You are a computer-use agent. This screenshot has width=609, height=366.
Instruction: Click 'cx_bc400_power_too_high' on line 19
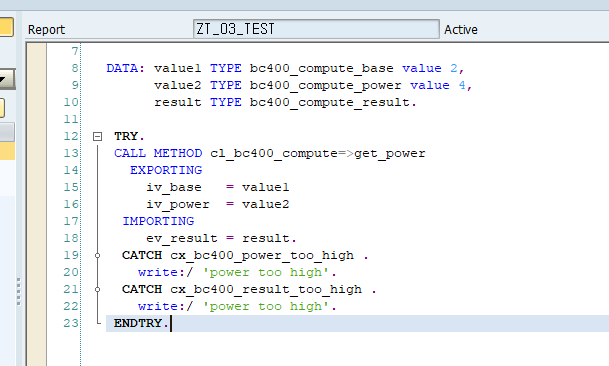pos(262,255)
